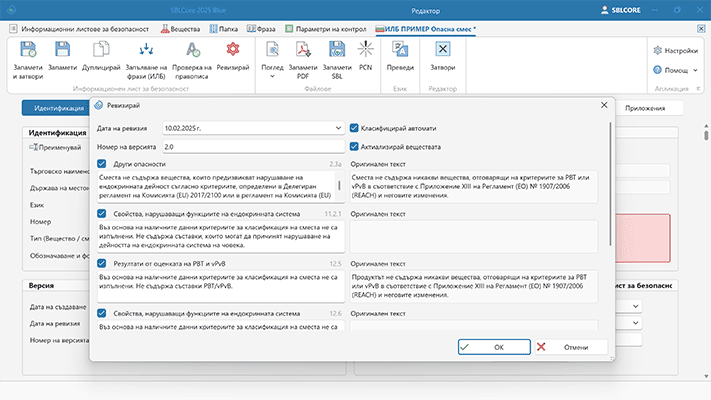Switch to Папка tab
This screenshot has width=711, height=400.
[224, 29]
